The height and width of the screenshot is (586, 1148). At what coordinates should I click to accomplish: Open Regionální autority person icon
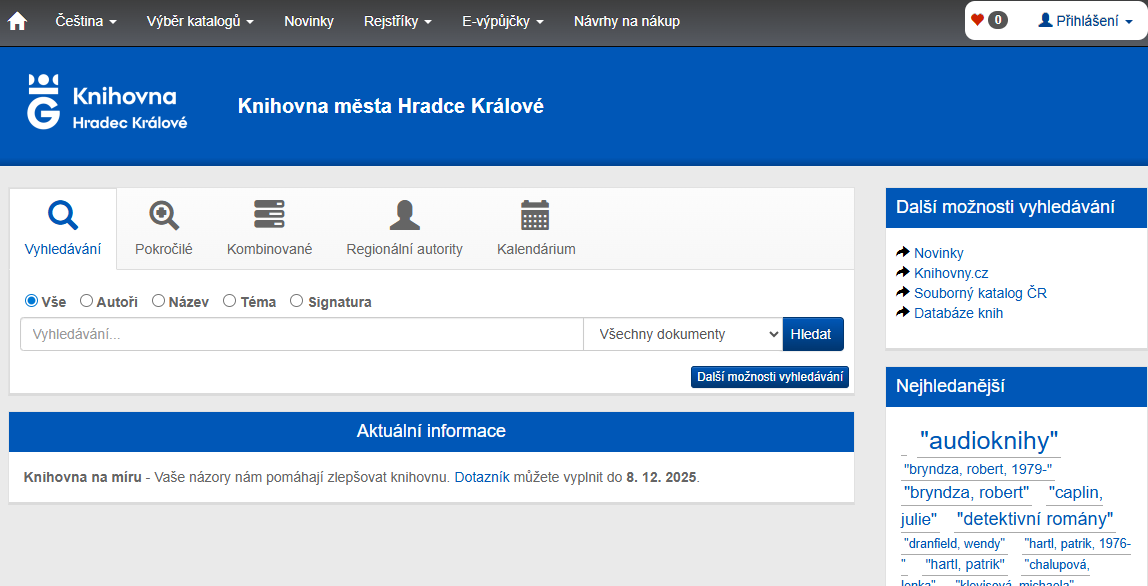click(404, 215)
